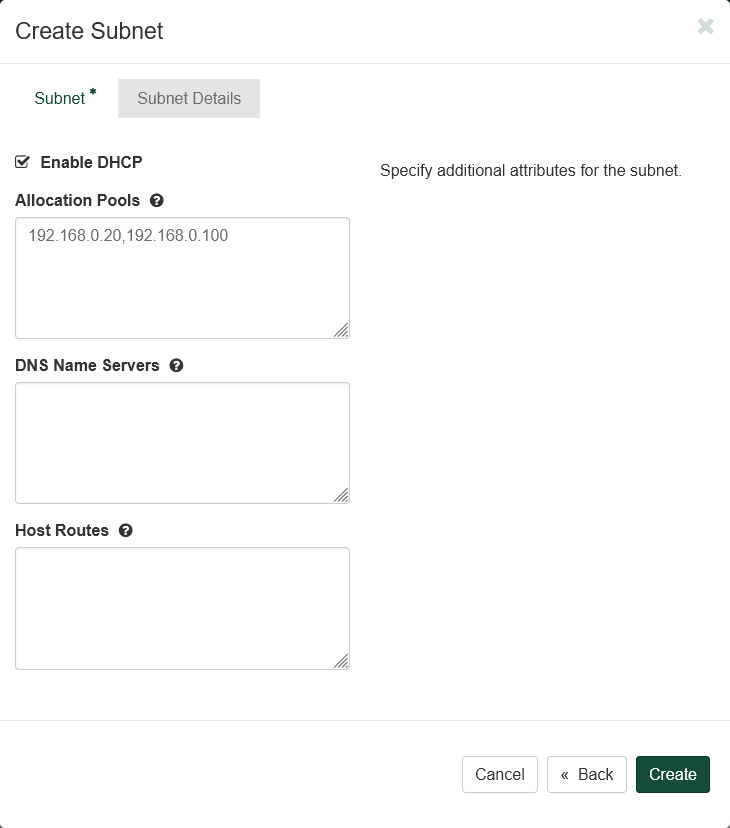Disable the Enable DHCP checkbox
Viewport: 730px width, 828px height.
22,162
